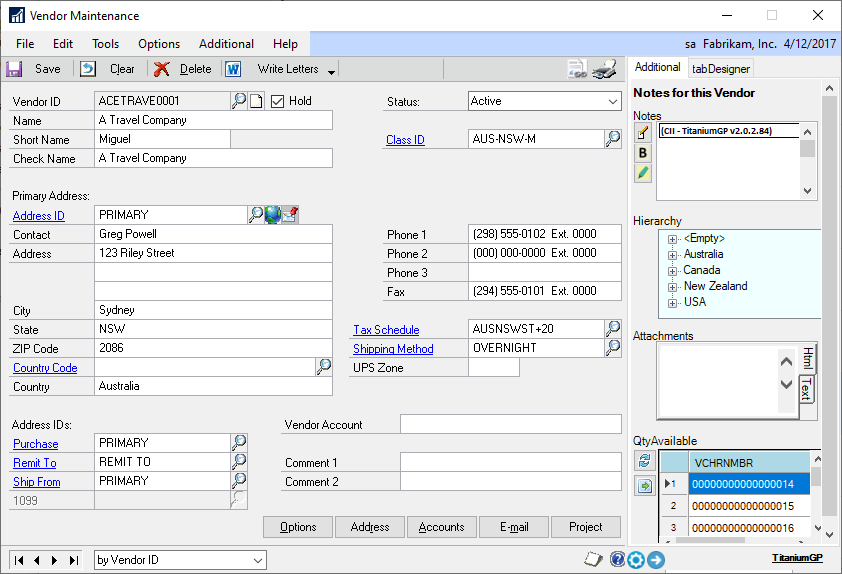Click the red X Delete icon

161,69
